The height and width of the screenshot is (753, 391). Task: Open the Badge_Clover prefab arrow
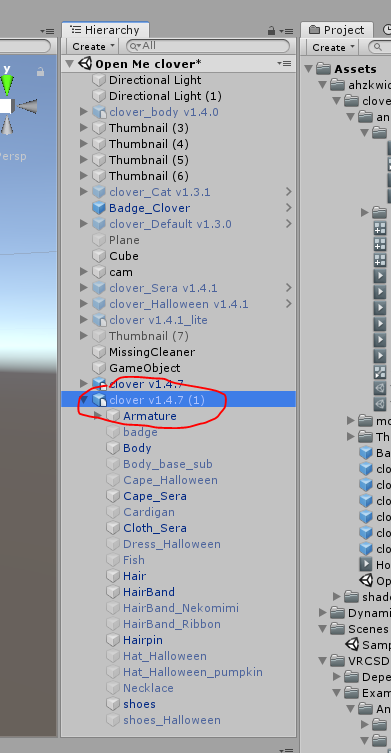(288, 208)
